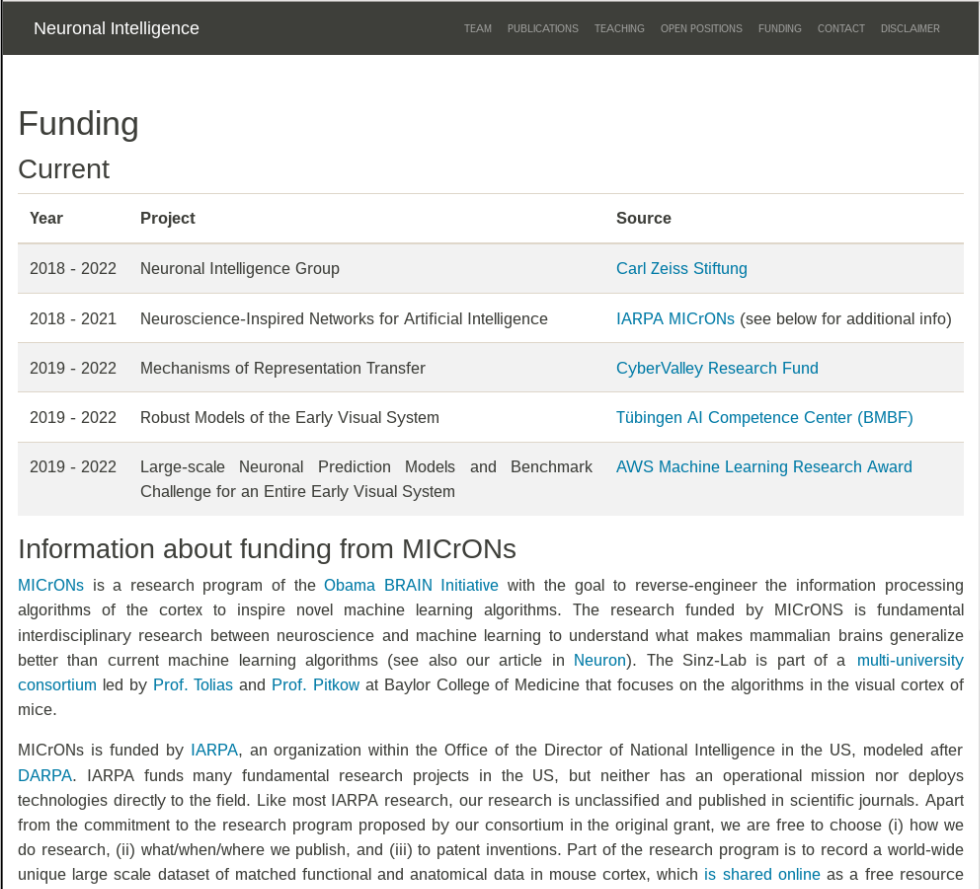Open the Prof. Pitkow link

[x=315, y=685]
